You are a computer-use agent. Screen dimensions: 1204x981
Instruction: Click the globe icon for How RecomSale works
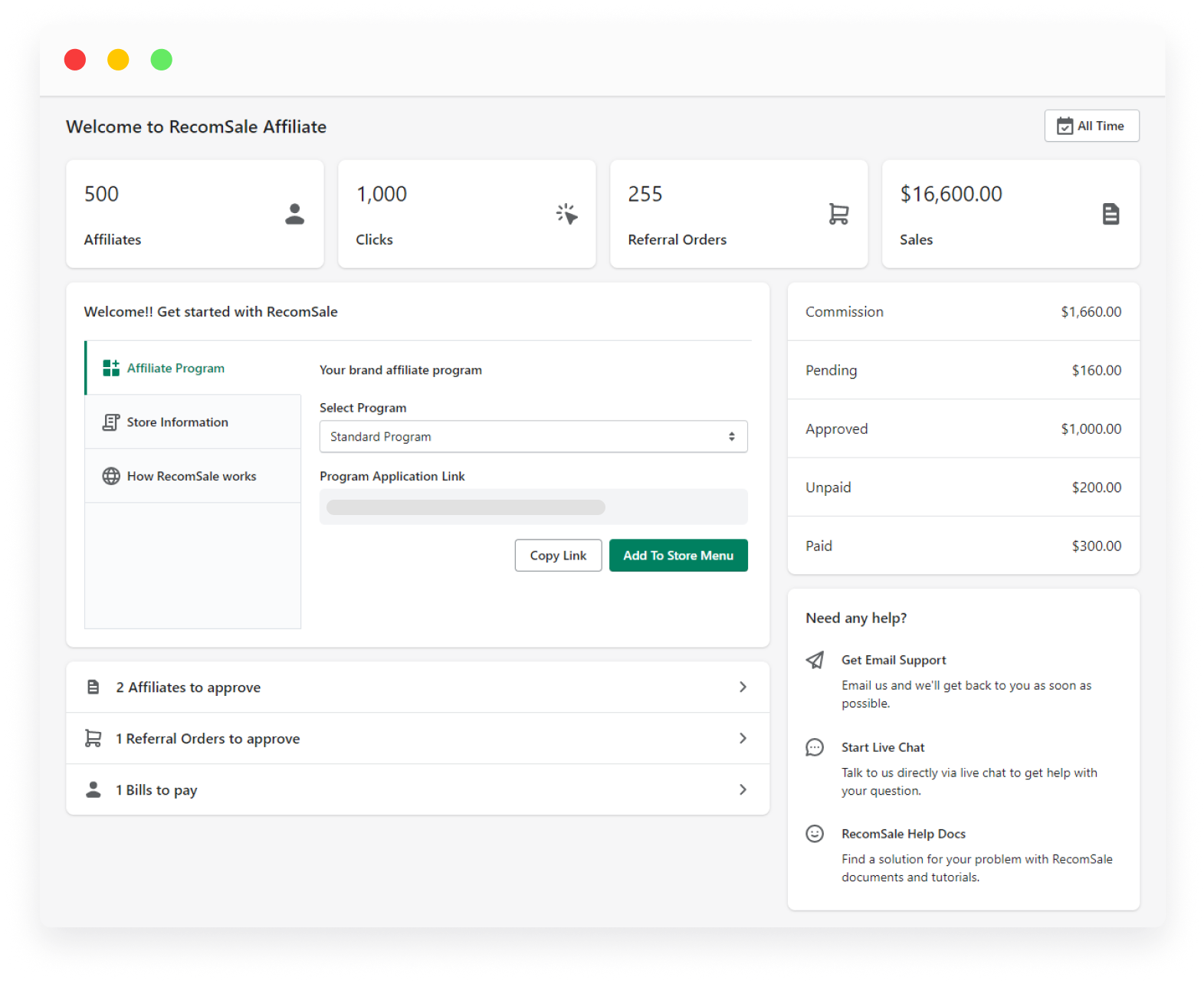coord(111,476)
